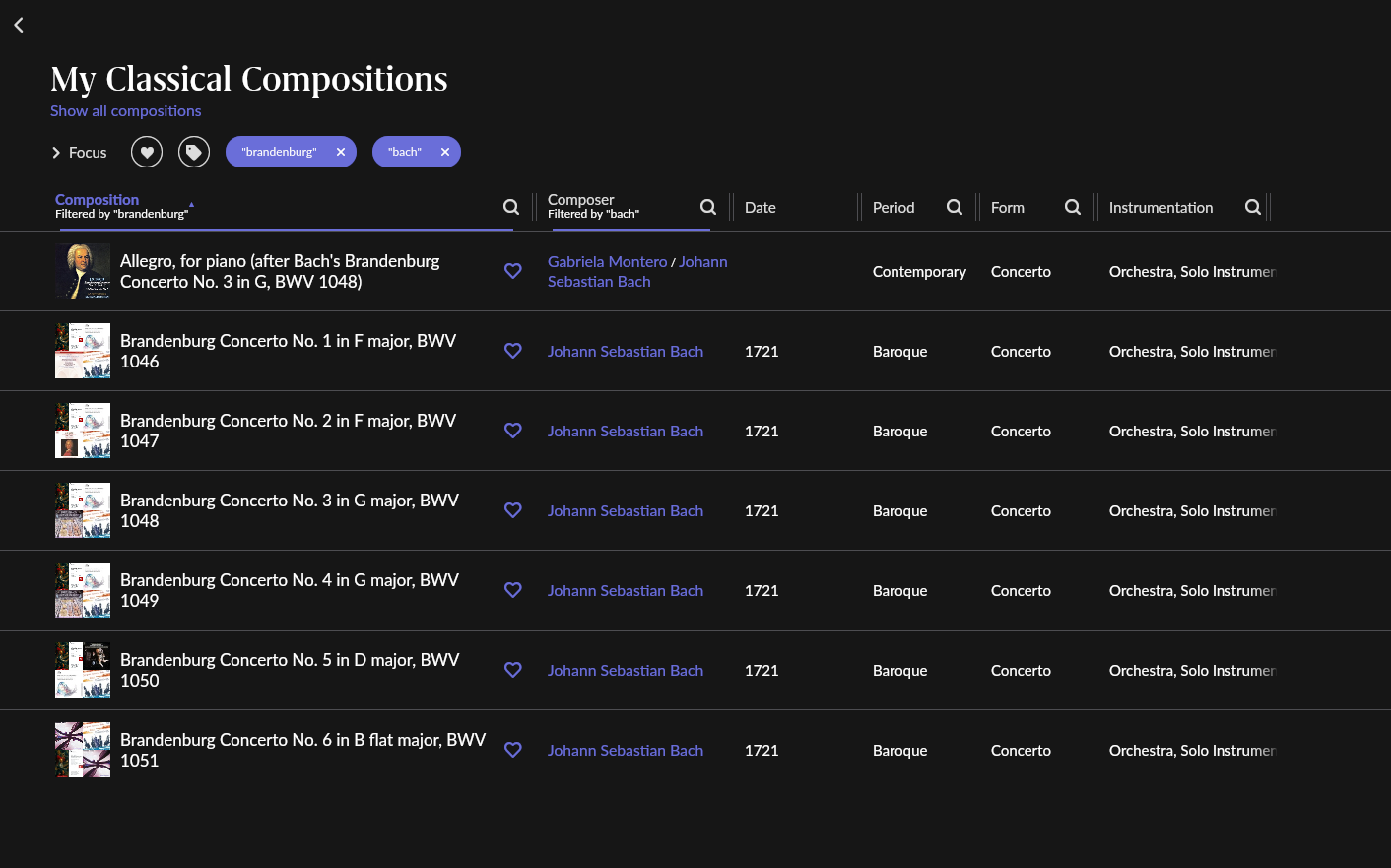Screen dimensions: 1391x868
Task: Go back using the top-left arrow
Action: coord(19,25)
